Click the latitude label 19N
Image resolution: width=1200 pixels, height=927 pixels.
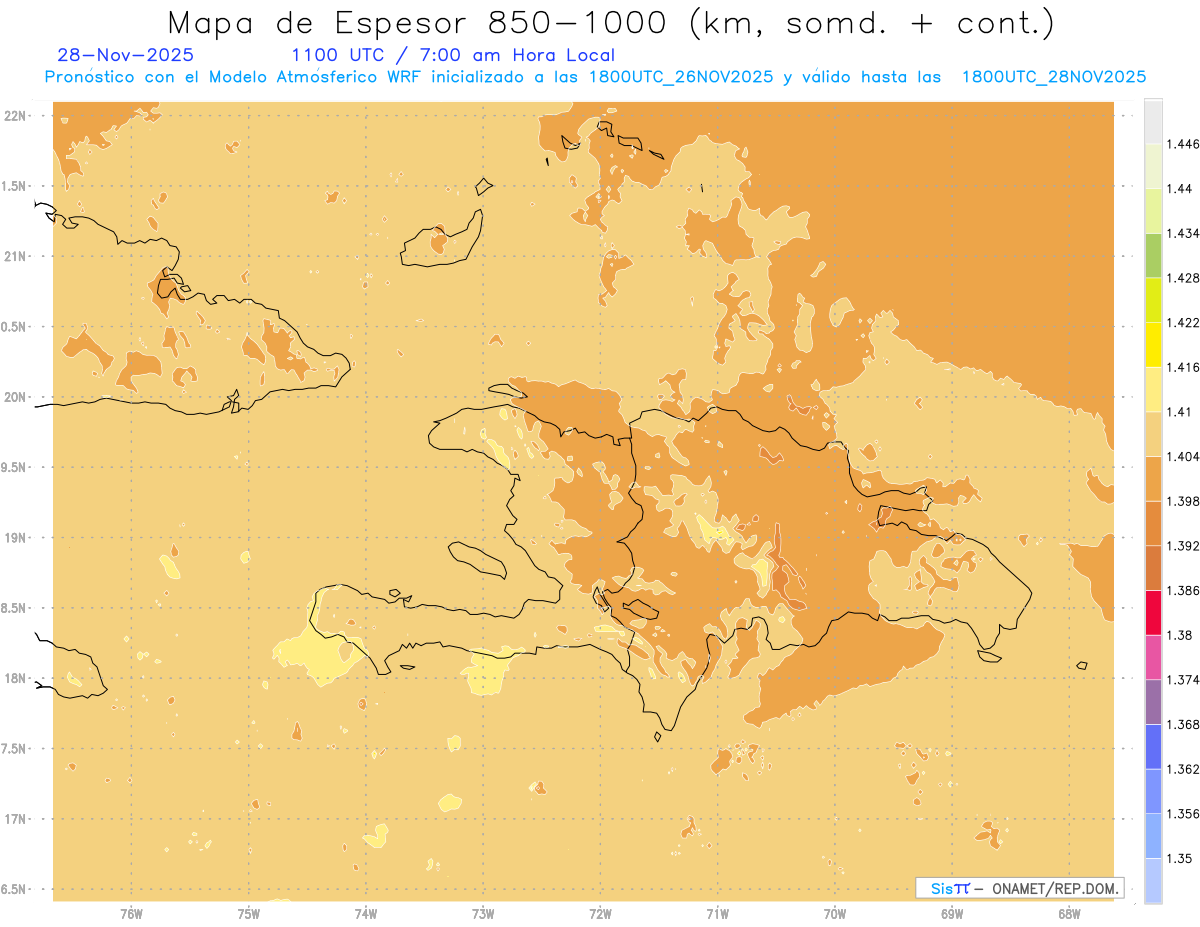(14, 538)
